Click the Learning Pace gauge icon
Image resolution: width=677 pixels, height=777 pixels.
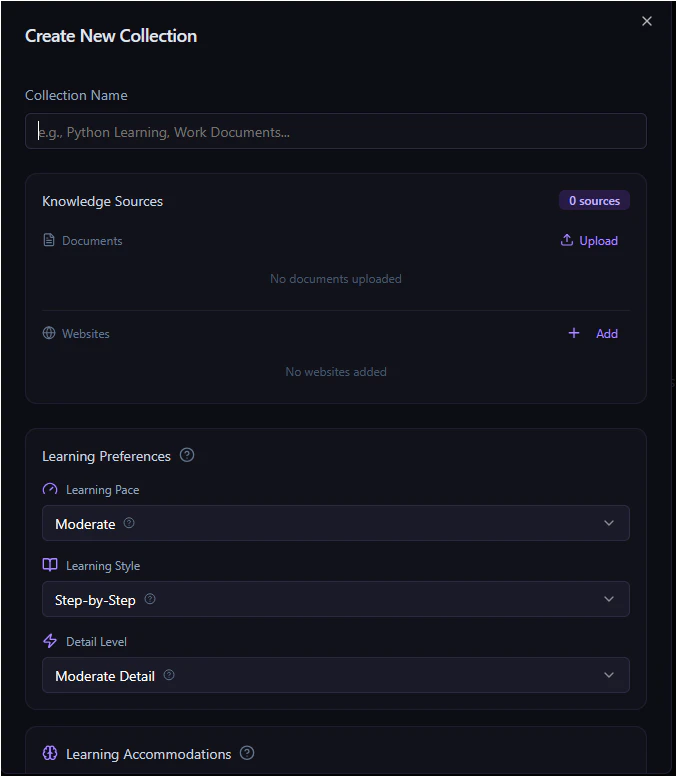pos(50,490)
